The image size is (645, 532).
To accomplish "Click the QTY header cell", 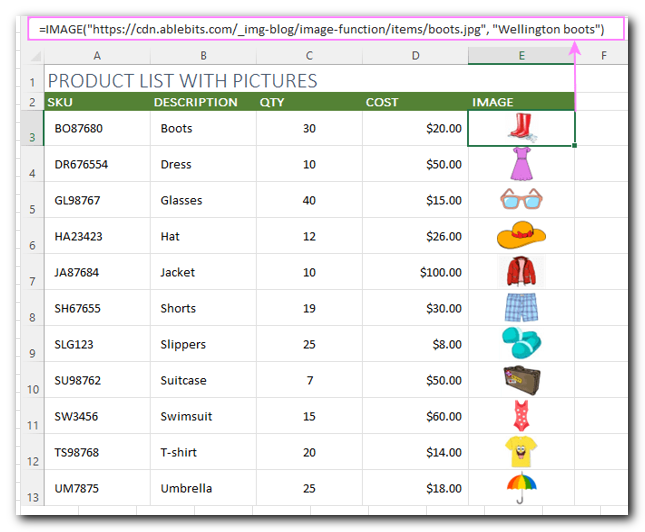I will [x=309, y=102].
